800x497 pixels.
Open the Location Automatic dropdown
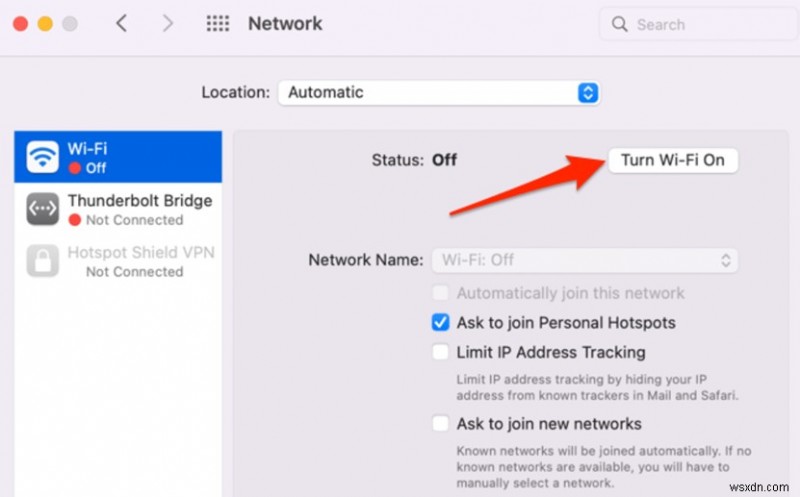[439, 93]
